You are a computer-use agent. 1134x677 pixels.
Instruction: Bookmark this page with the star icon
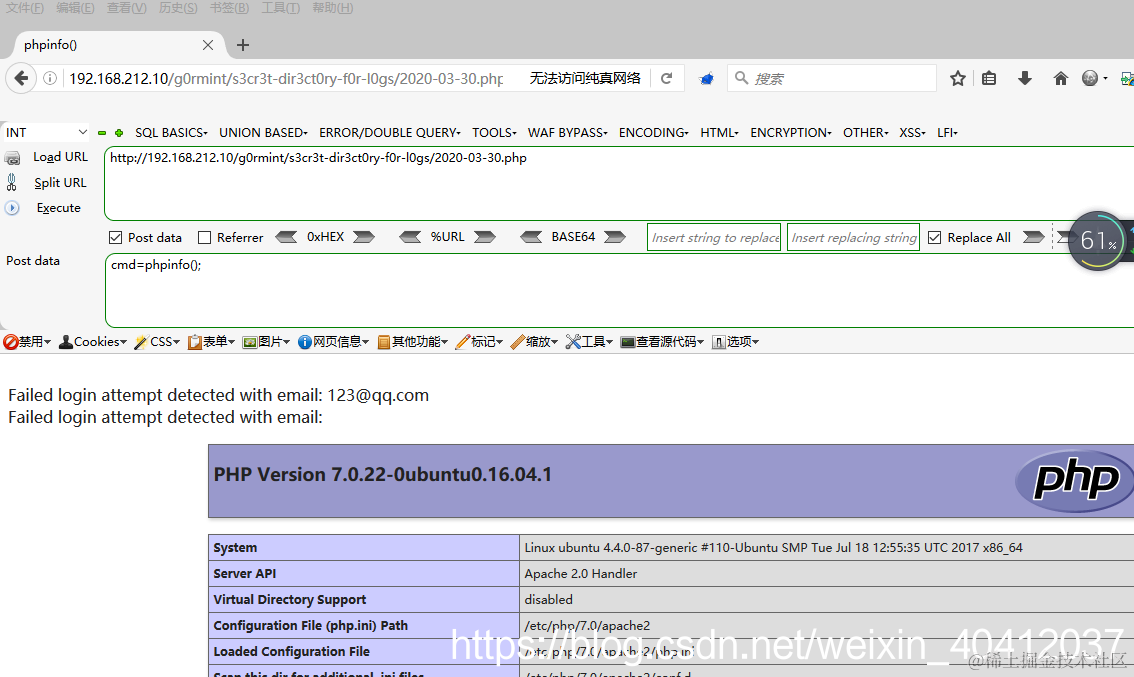(958, 78)
